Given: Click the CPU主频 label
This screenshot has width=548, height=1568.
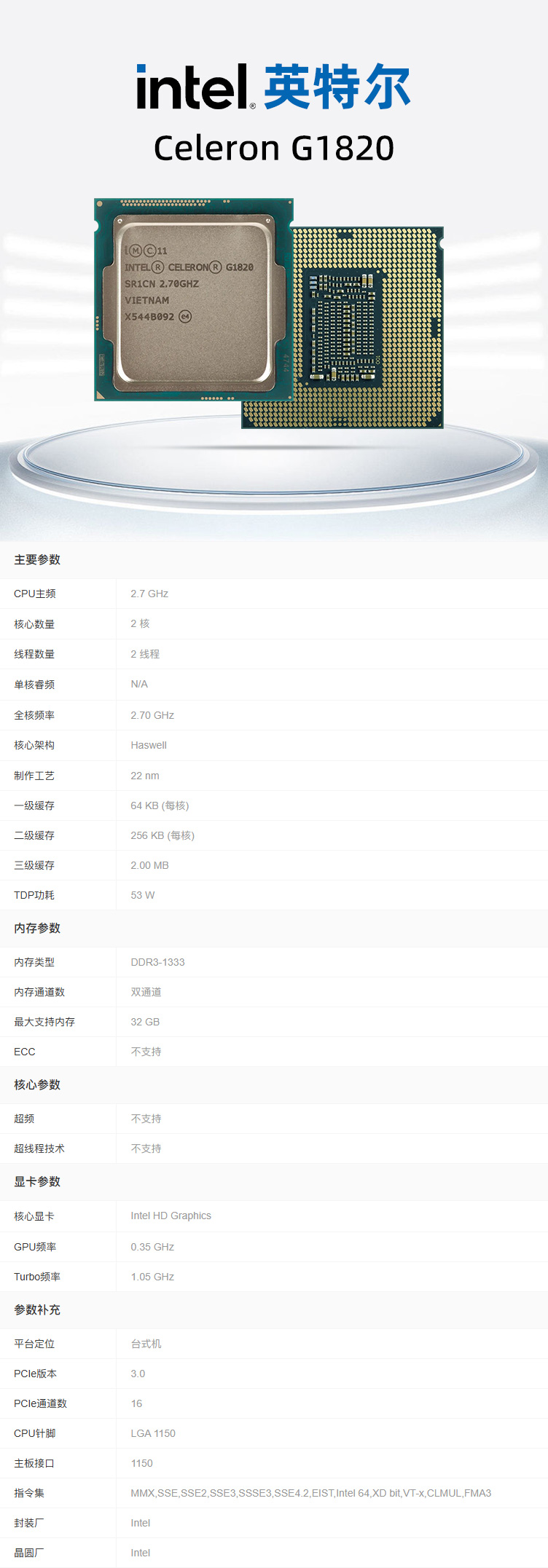Looking at the screenshot, I should pos(35,594).
